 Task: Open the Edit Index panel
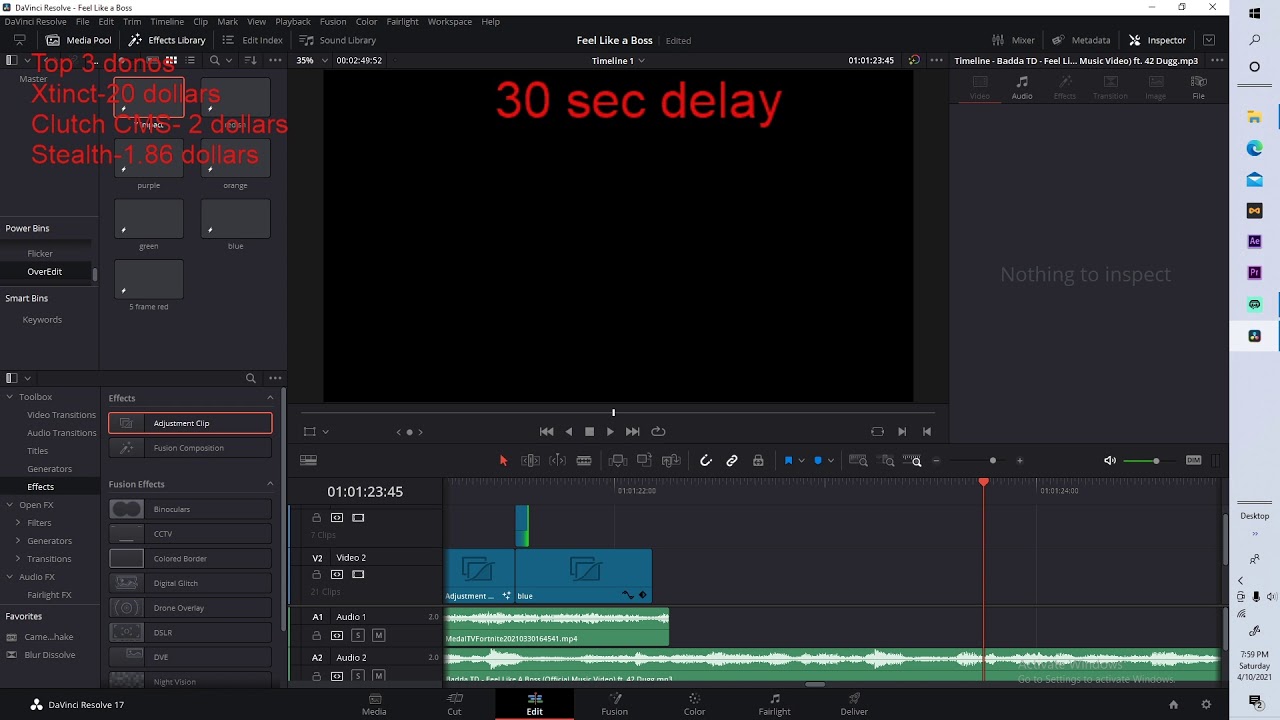[253, 40]
